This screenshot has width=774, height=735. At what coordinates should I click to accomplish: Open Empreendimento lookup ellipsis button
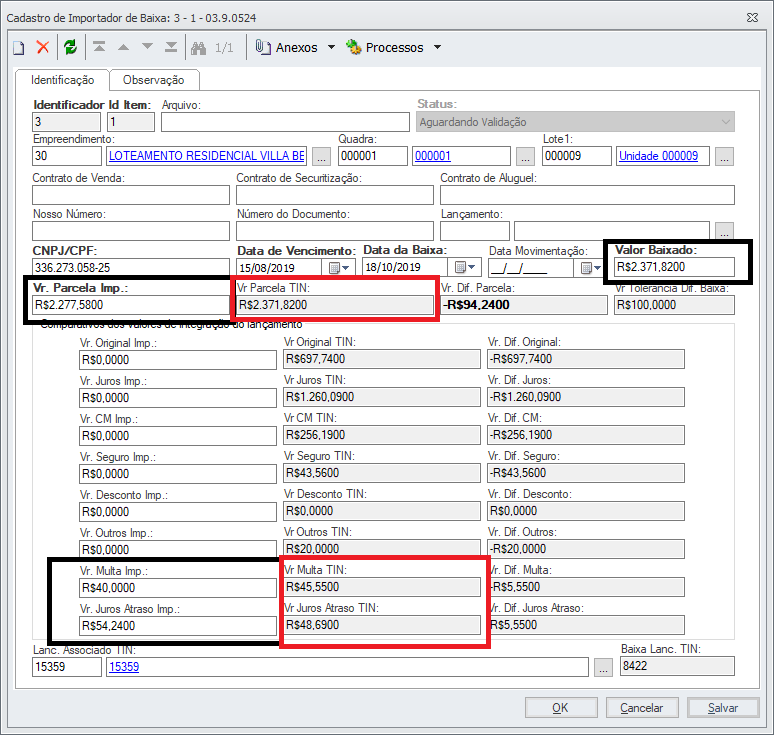pyautogui.click(x=322, y=156)
